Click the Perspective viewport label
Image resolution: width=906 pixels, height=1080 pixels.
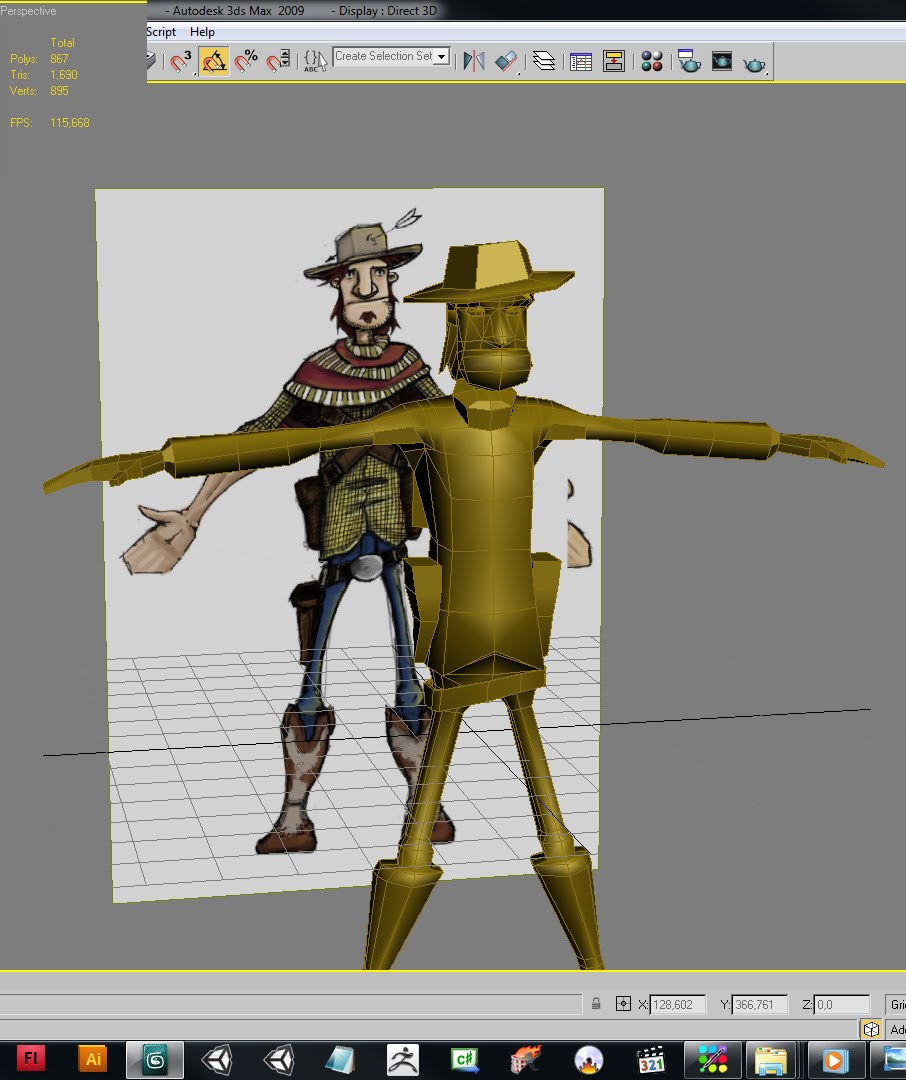(x=28, y=11)
